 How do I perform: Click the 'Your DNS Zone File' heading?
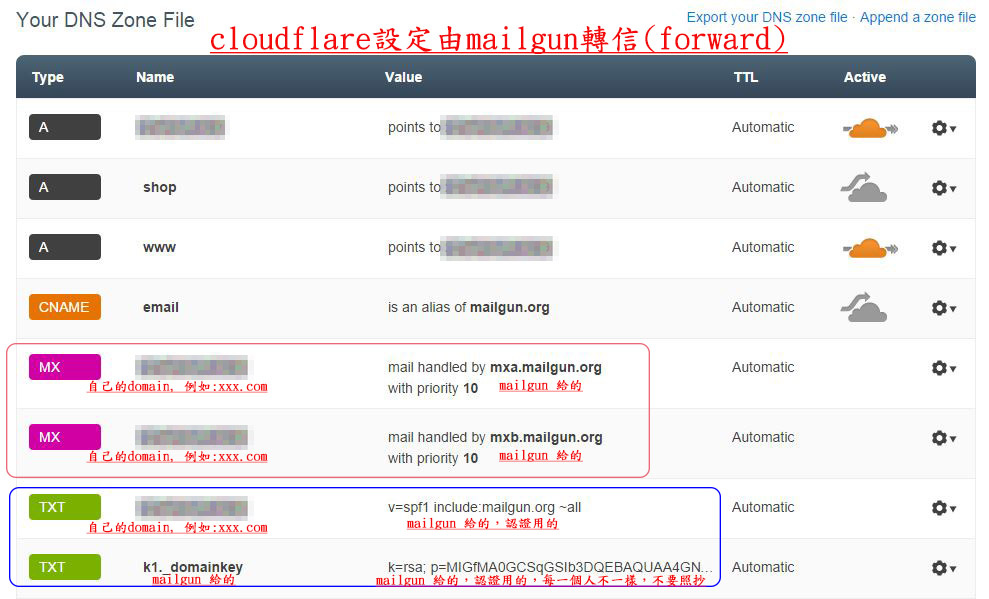105,20
